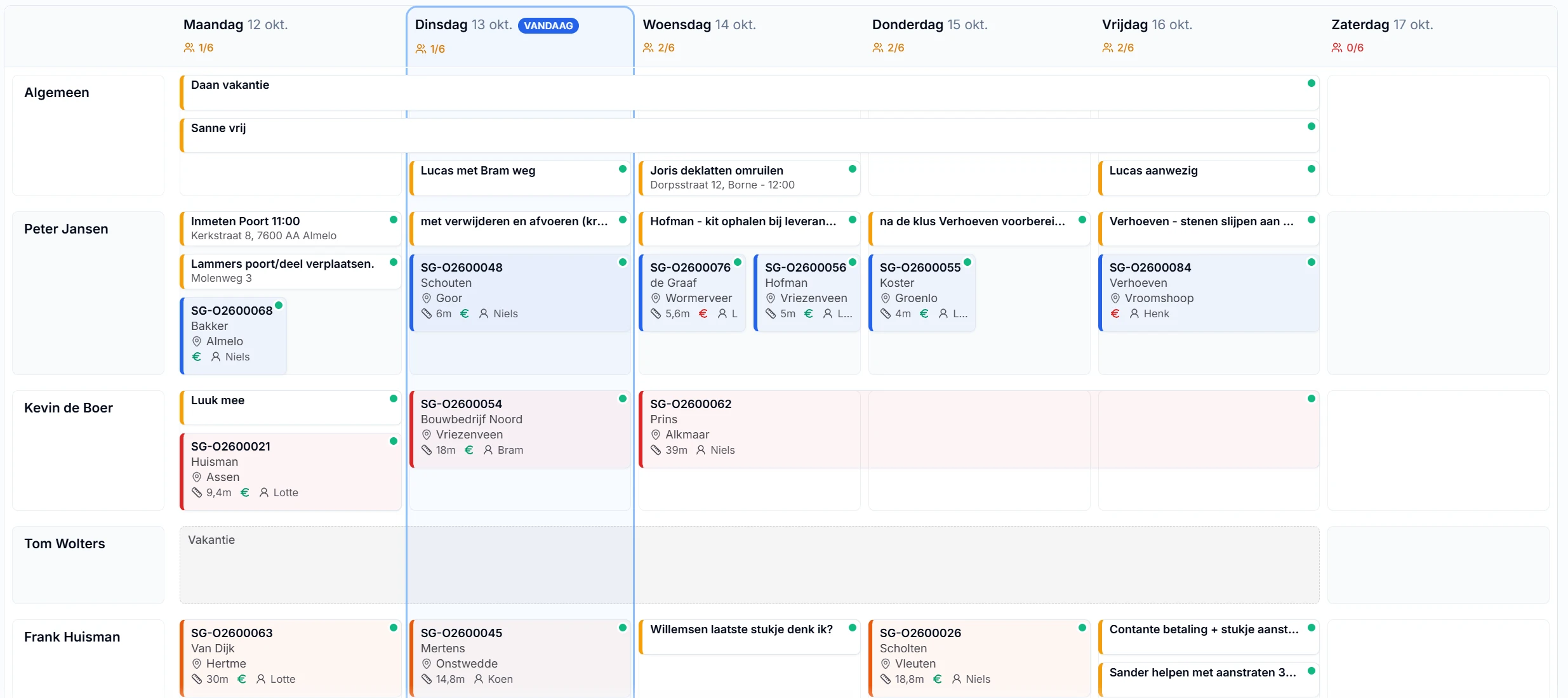The width and height of the screenshot is (1568, 698).
Task: Click the green euro icon on SG-O2600048 Schouten
Action: (x=465, y=313)
